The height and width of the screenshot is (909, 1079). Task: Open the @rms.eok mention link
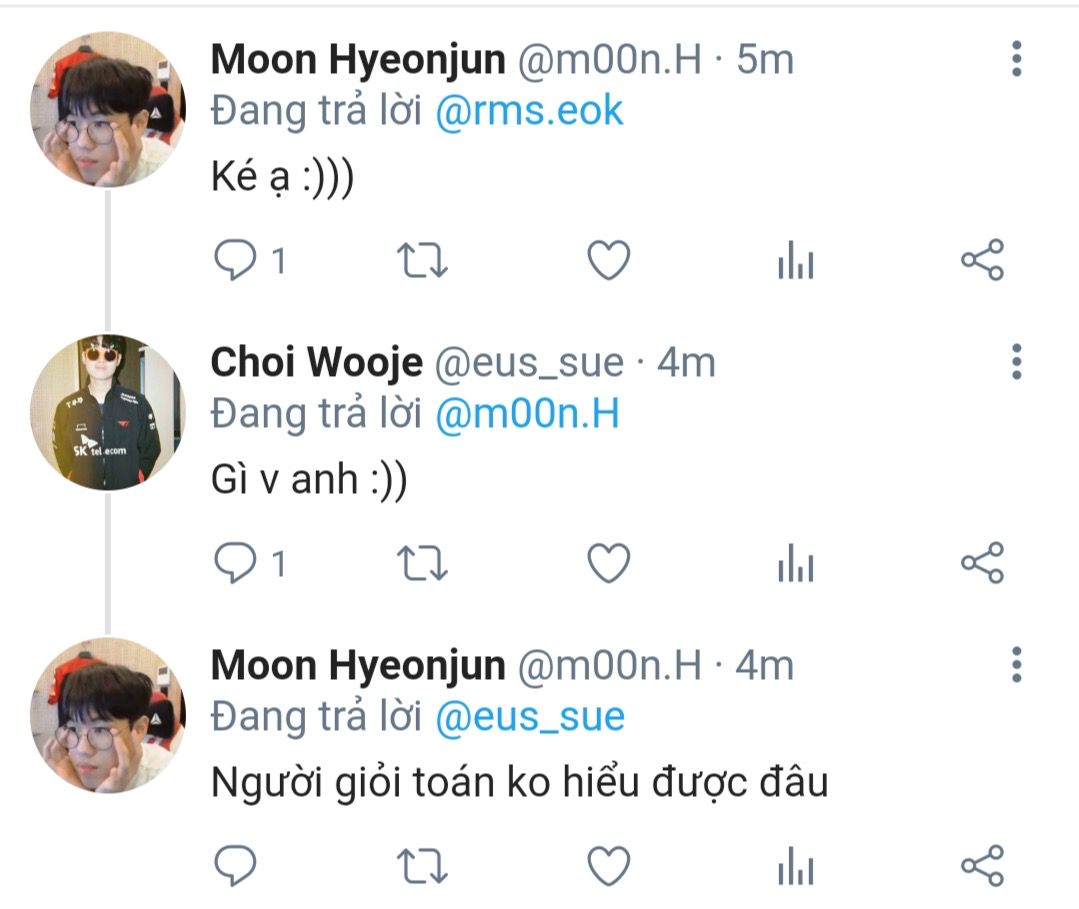[x=529, y=111]
